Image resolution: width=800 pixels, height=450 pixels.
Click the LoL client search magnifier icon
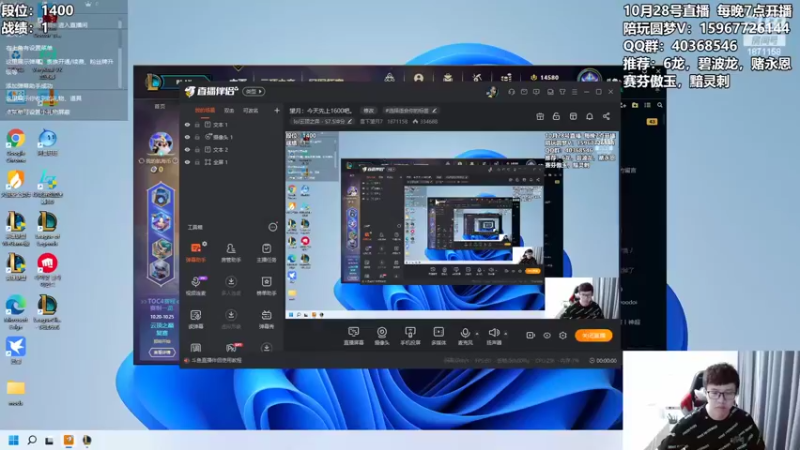(660, 105)
